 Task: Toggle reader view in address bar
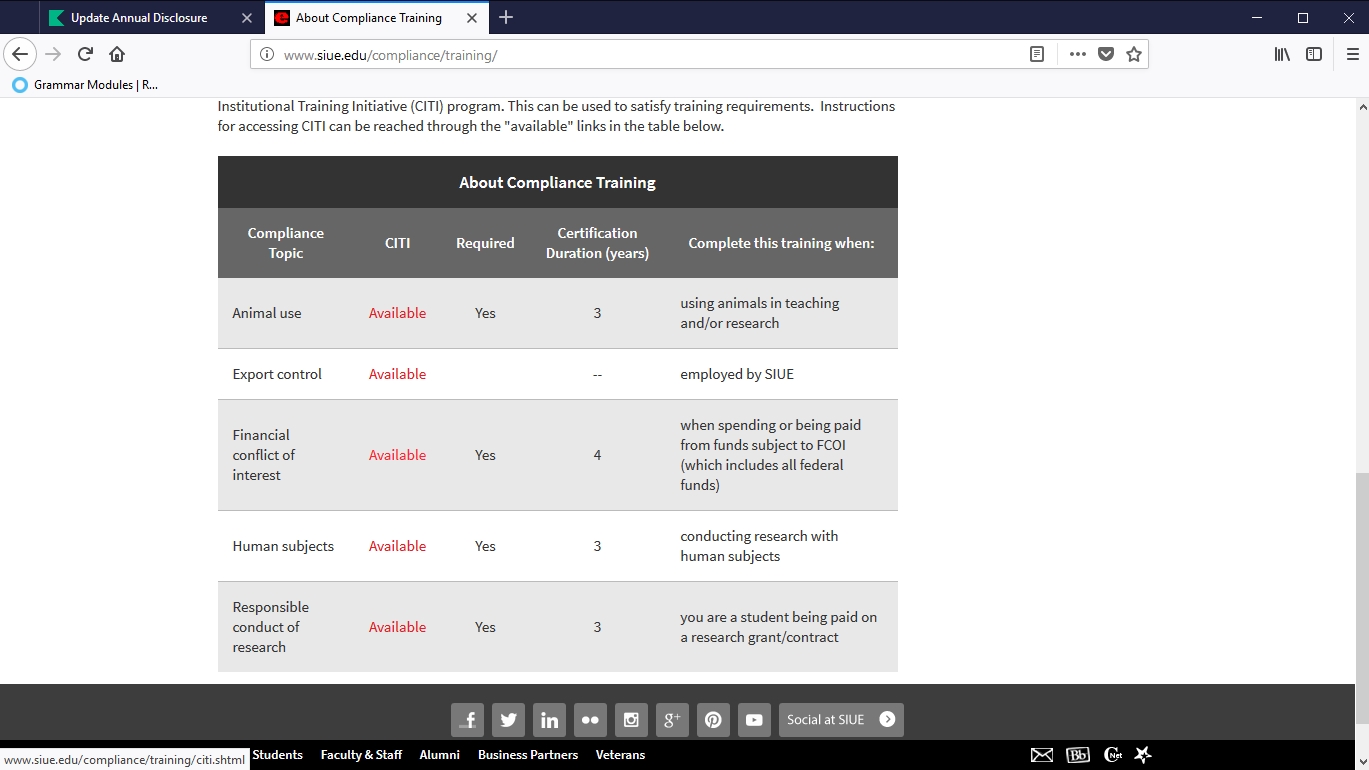[x=1037, y=55]
